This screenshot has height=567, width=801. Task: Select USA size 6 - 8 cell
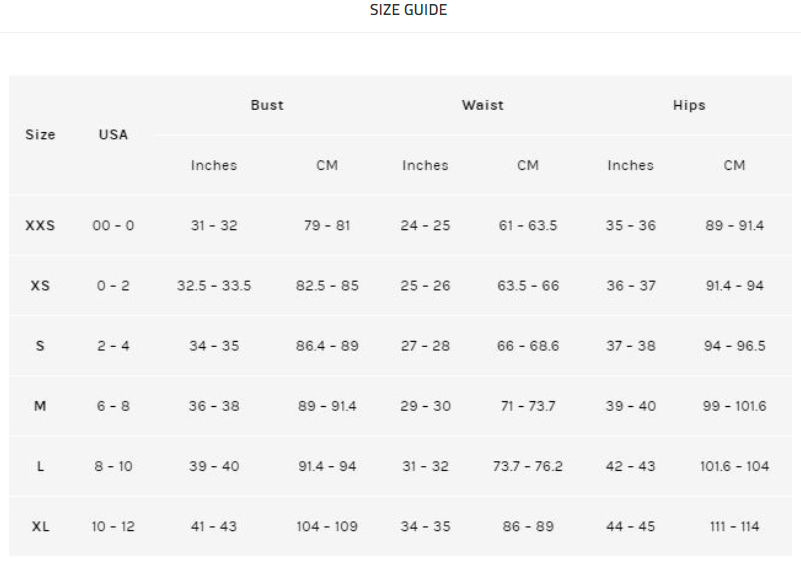click(x=113, y=406)
